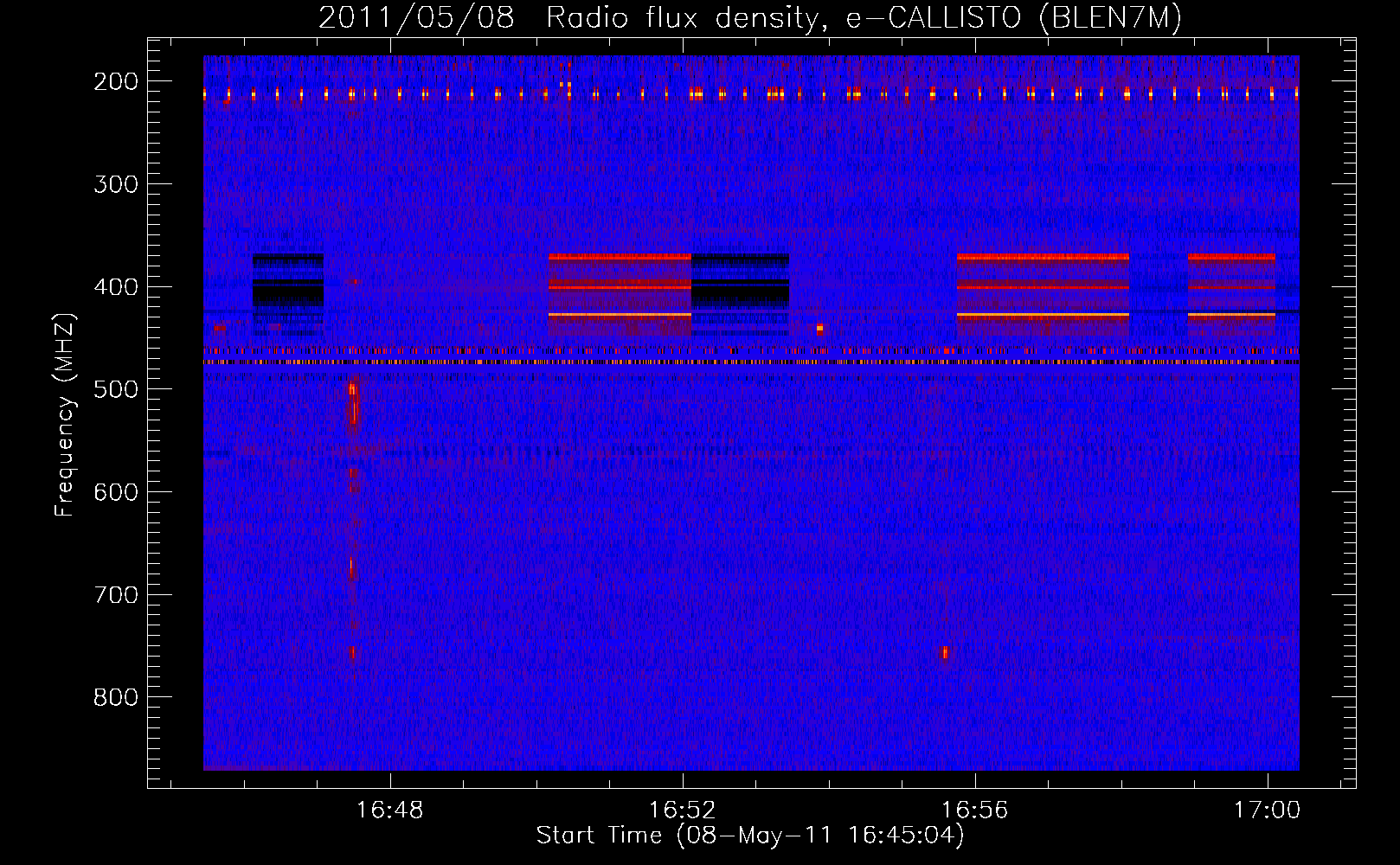Click the 16:52 time tick label

pyautogui.click(x=683, y=811)
